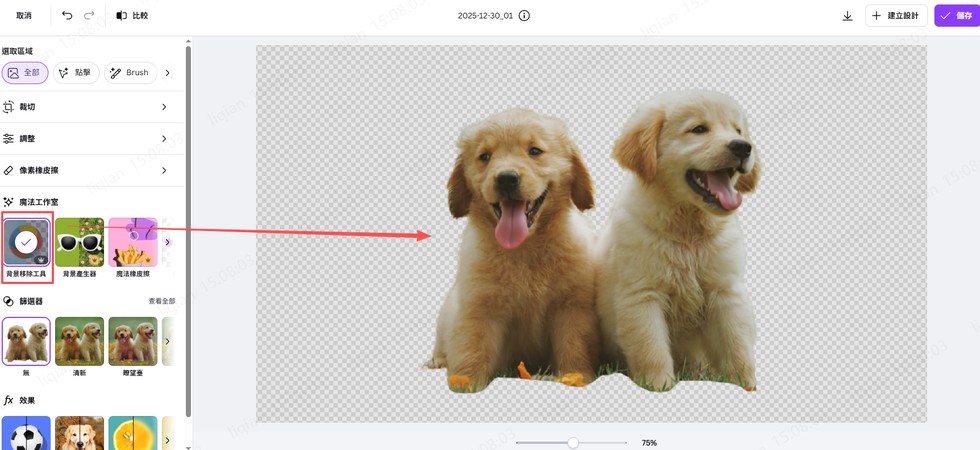The height and width of the screenshot is (450, 980).
Task: Open the info icon beside file name
Action: tap(524, 16)
